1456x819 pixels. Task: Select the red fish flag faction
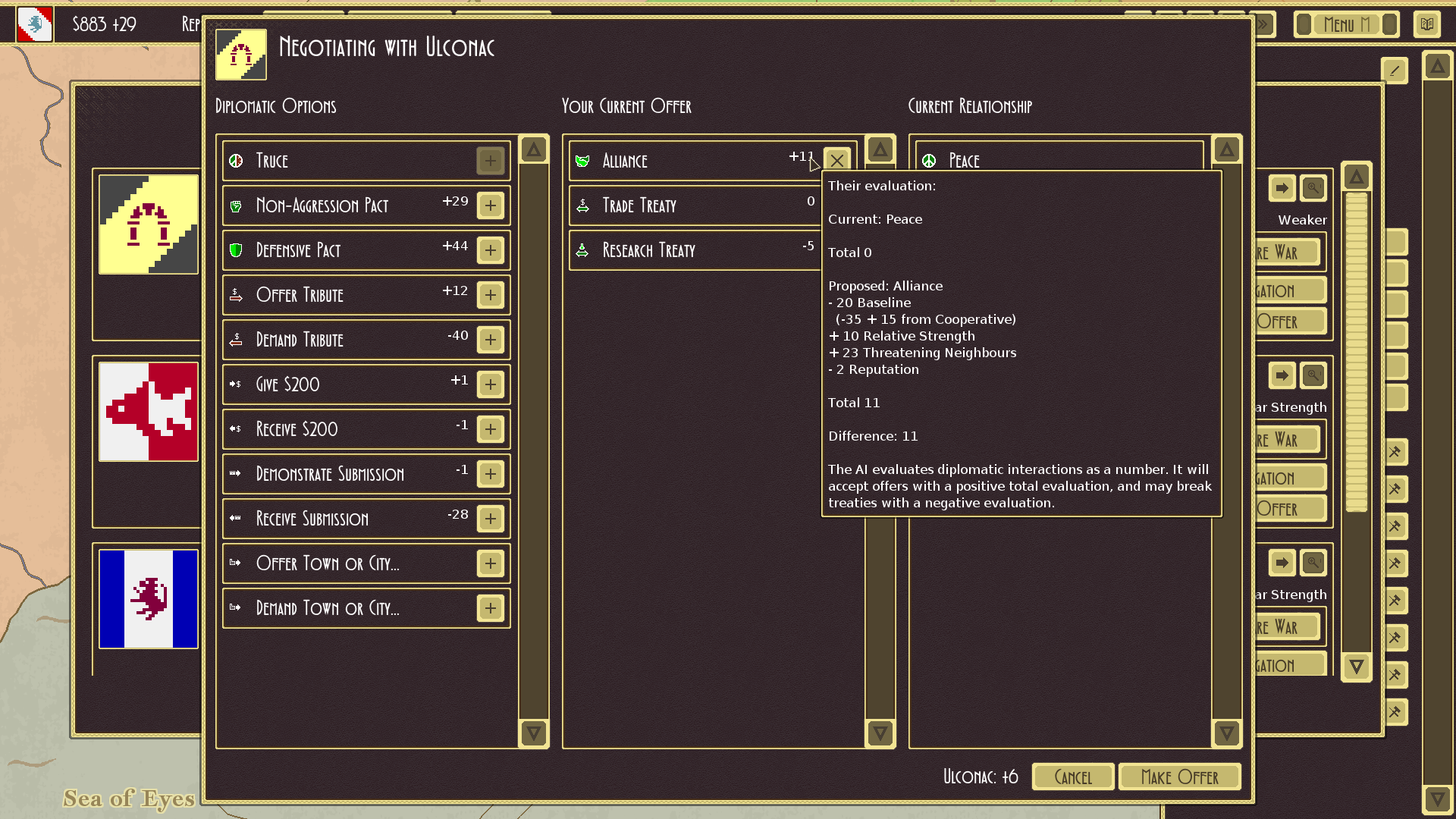tap(149, 412)
